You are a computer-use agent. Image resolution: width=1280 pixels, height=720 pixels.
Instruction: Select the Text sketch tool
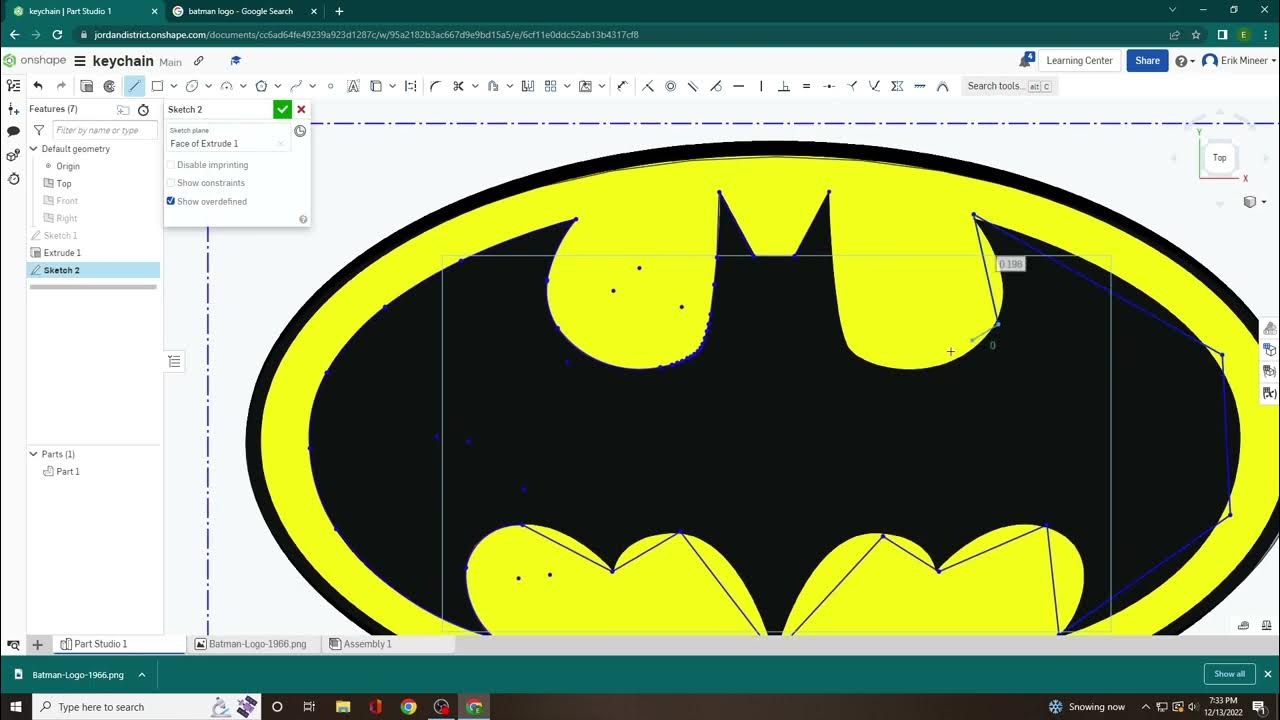(353, 86)
